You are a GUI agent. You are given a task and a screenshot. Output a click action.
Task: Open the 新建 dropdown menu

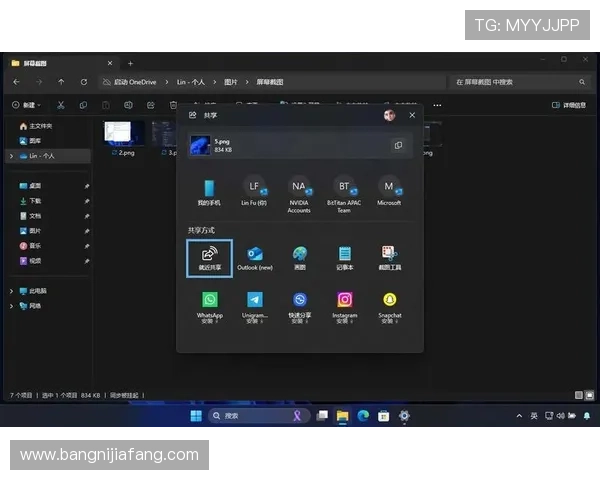pyautogui.click(x=29, y=104)
